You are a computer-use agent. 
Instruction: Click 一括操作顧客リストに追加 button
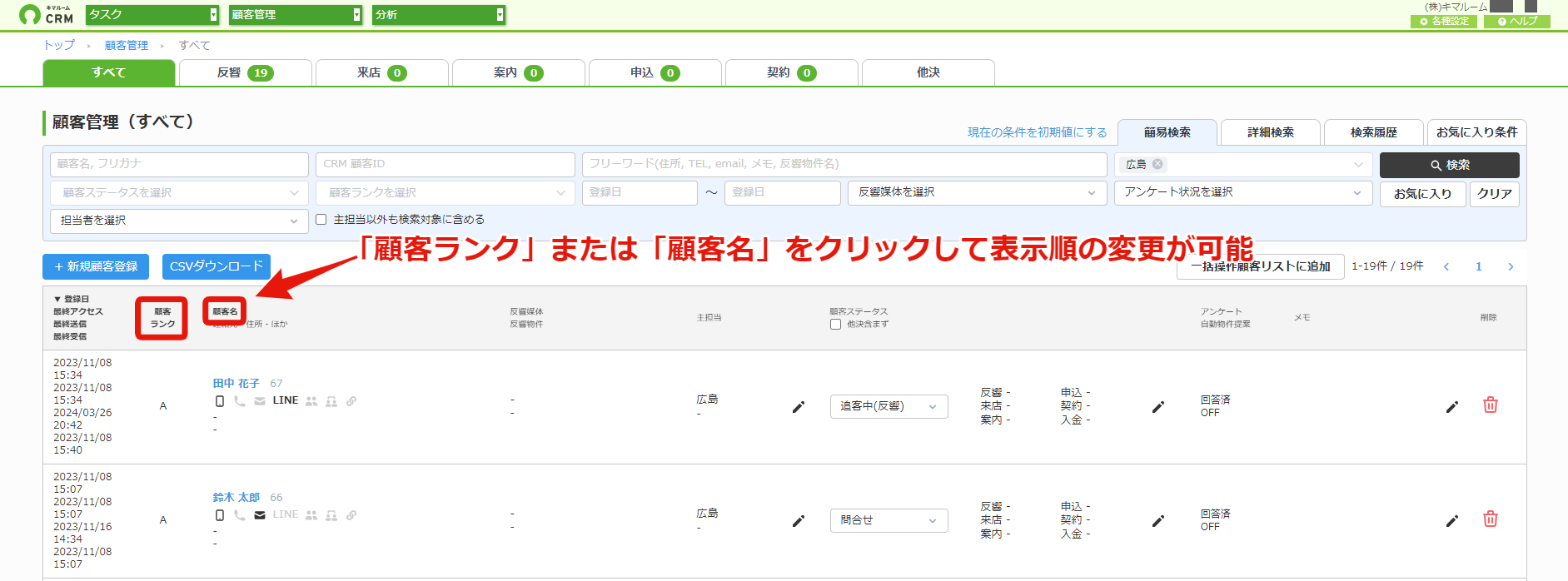pos(1261,266)
